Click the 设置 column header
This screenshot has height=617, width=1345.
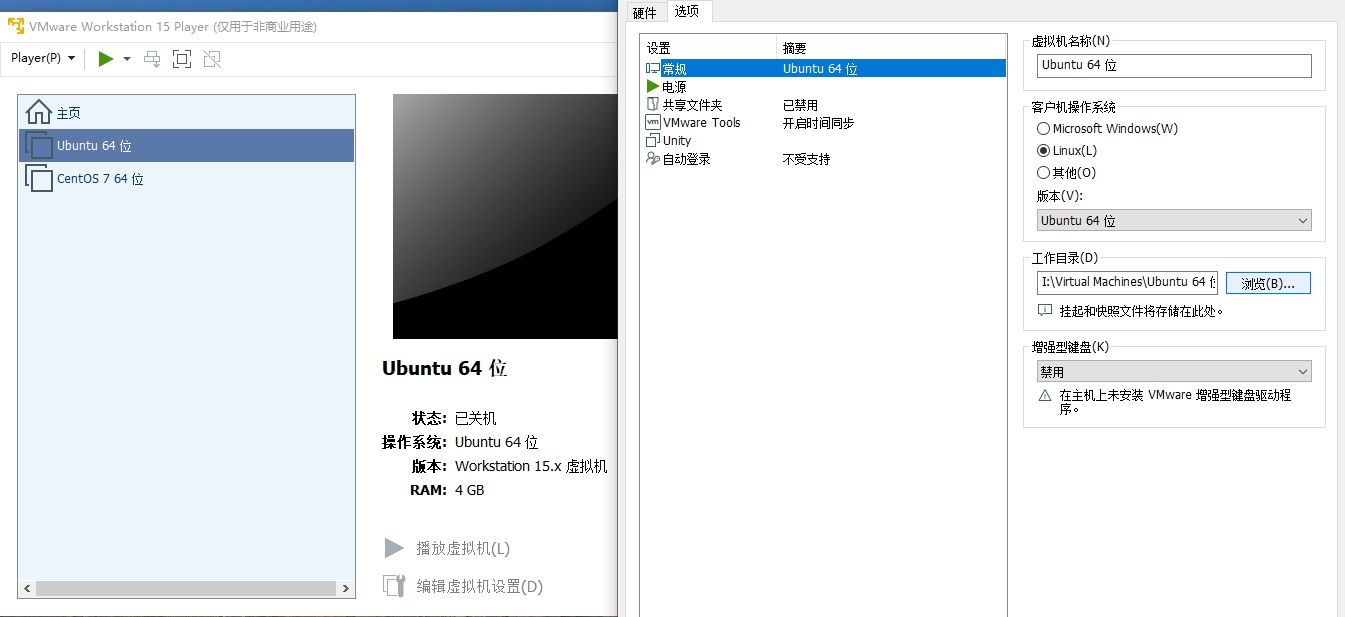(x=708, y=48)
